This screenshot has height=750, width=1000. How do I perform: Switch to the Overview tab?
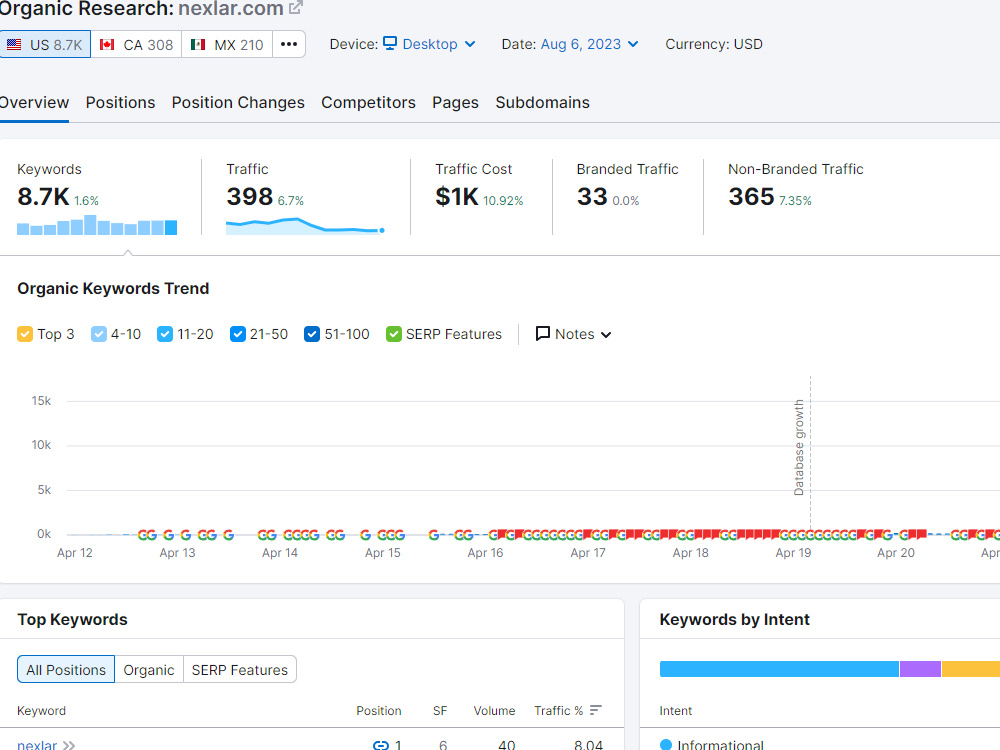[34, 103]
